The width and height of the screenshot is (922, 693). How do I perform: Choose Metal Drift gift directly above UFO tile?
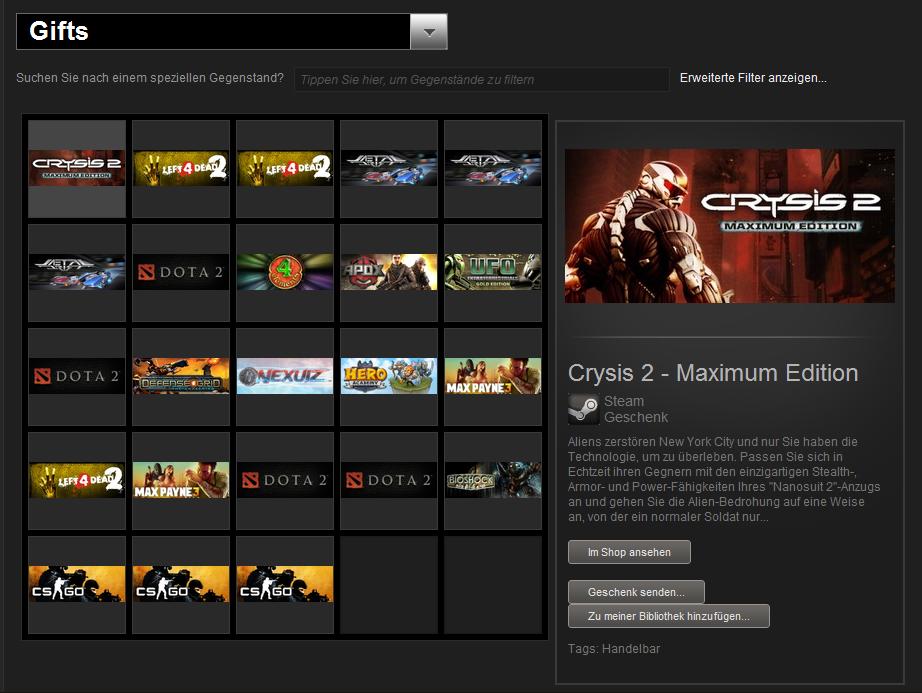(x=493, y=169)
